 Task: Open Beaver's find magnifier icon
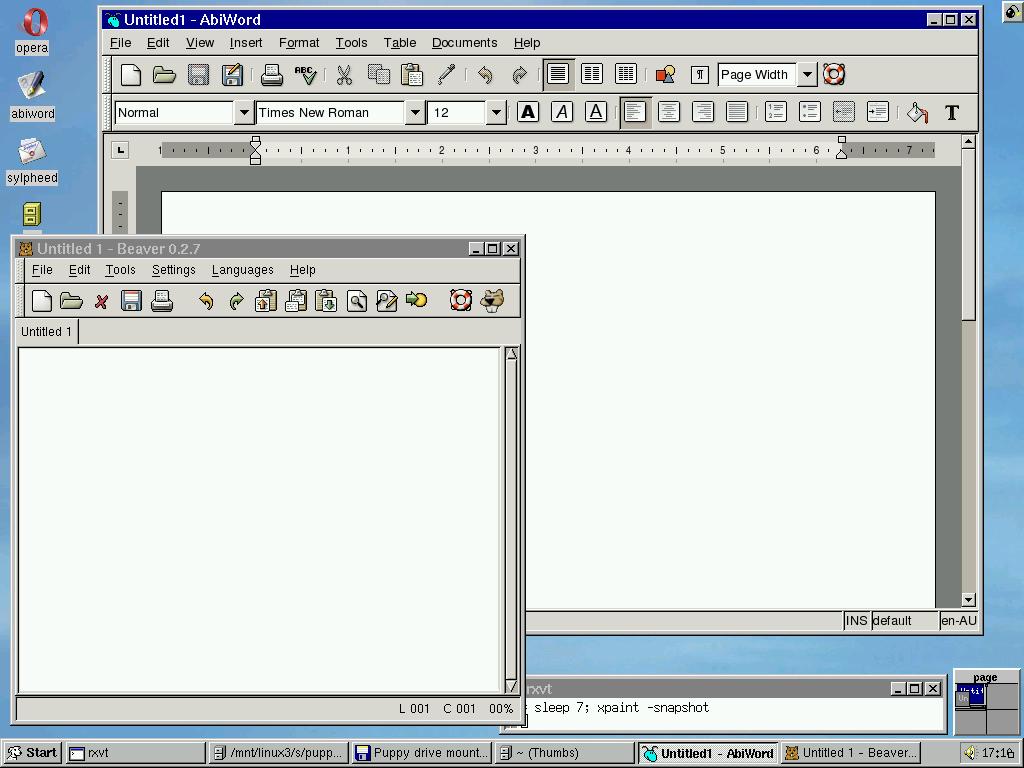(357, 301)
